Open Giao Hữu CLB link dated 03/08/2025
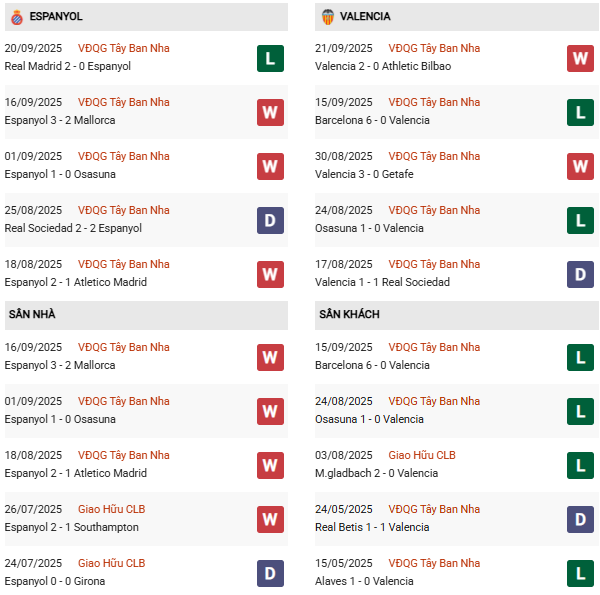 [x=422, y=455]
